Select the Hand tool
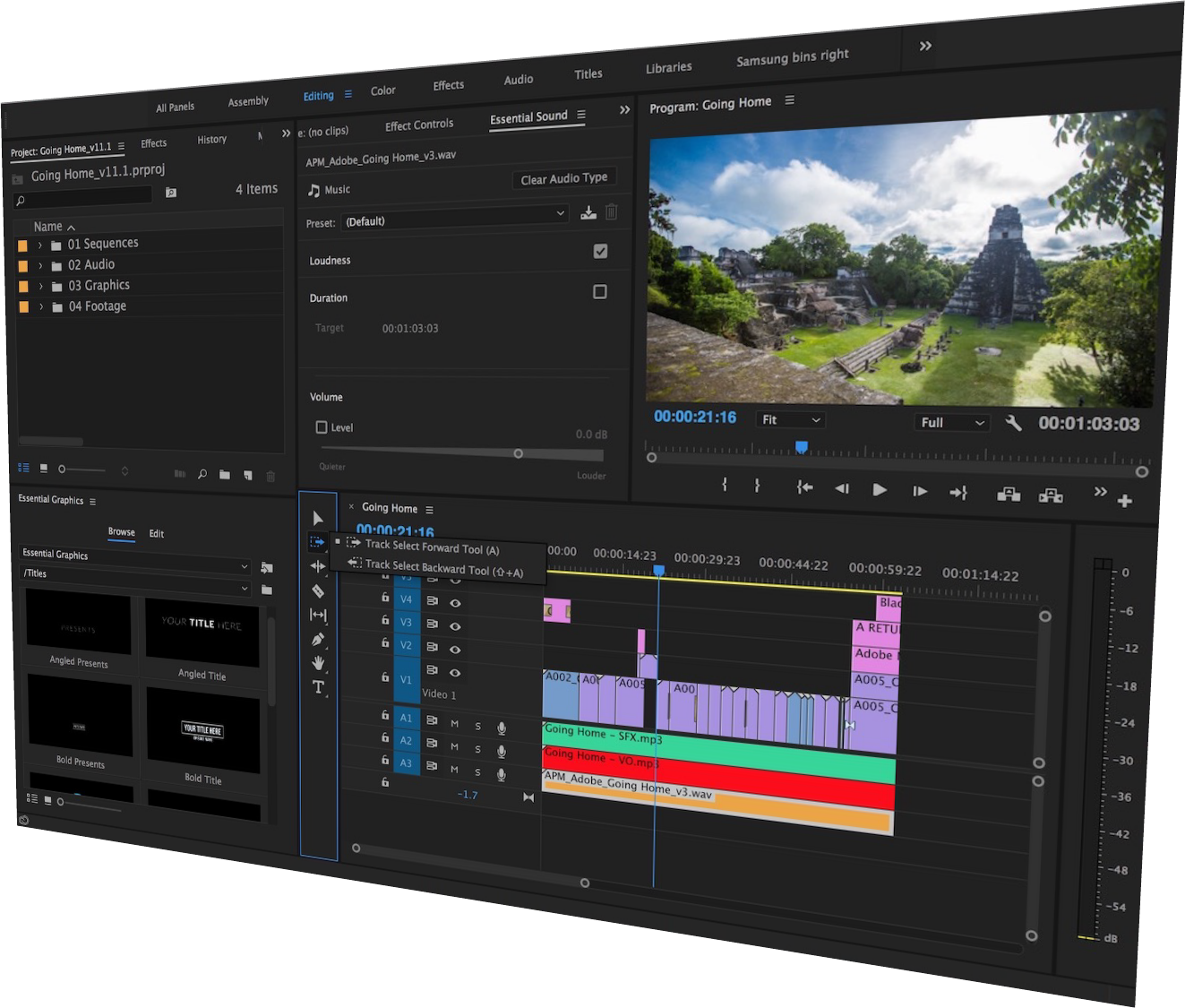Image resolution: width=1185 pixels, height=1008 pixels. pyautogui.click(x=318, y=663)
